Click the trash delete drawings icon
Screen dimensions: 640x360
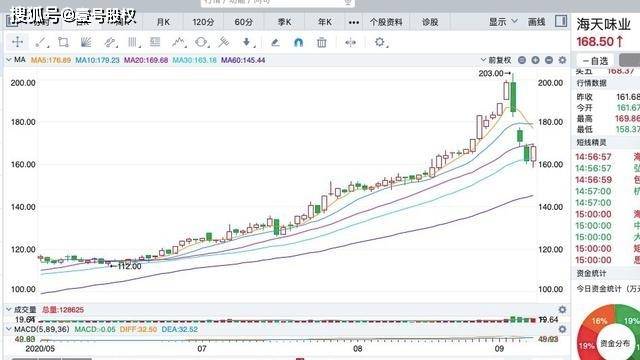coord(322,42)
